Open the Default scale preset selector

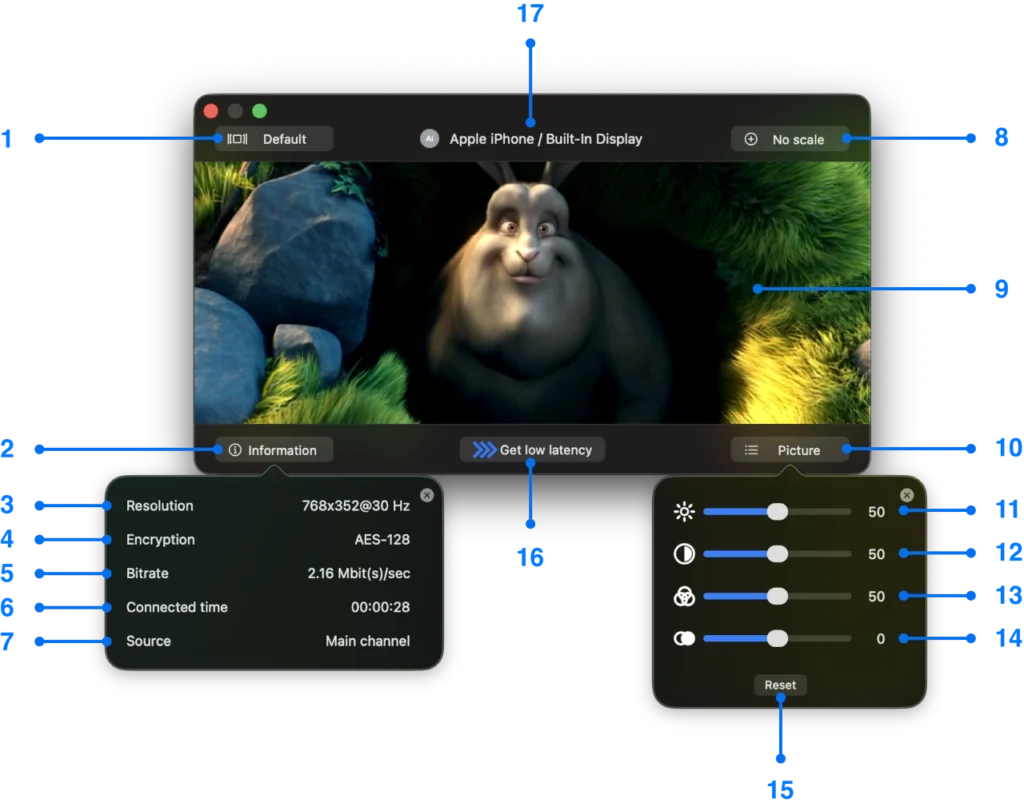[275, 138]
